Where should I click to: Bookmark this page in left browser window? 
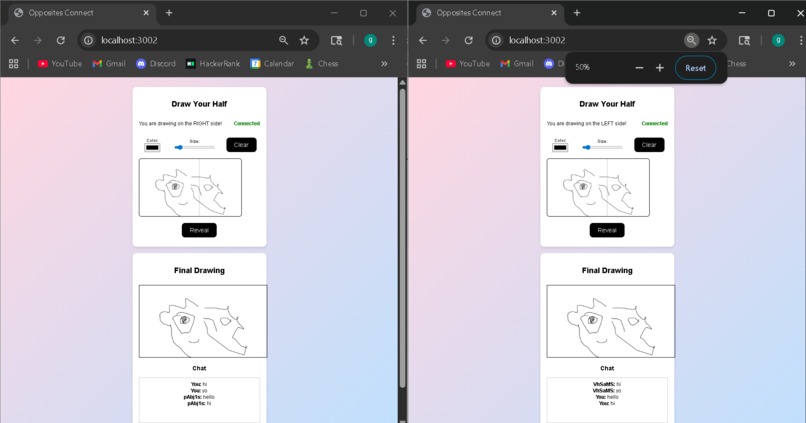pos(304,40)
